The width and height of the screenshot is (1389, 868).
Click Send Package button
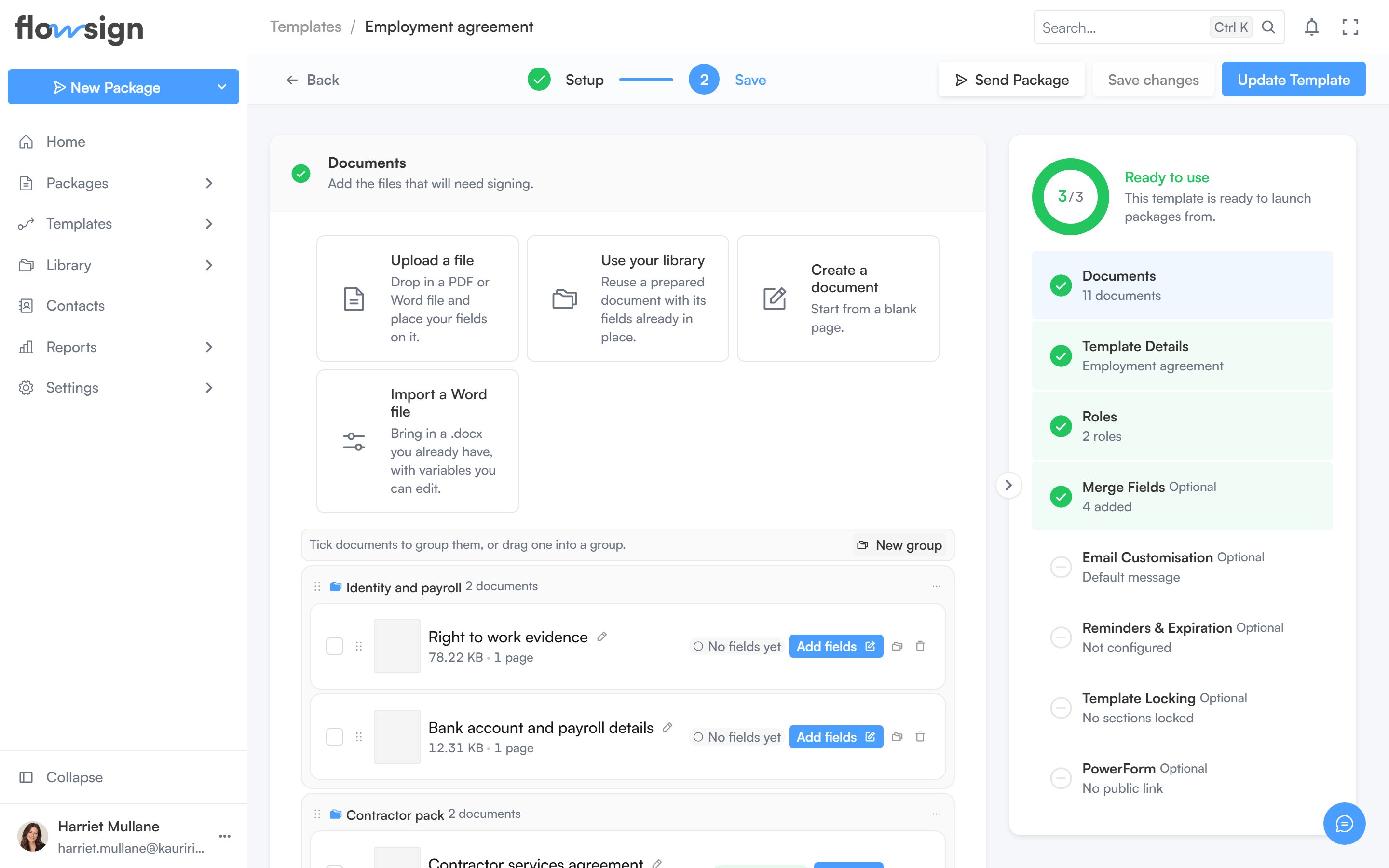[x=1011, y=80]
